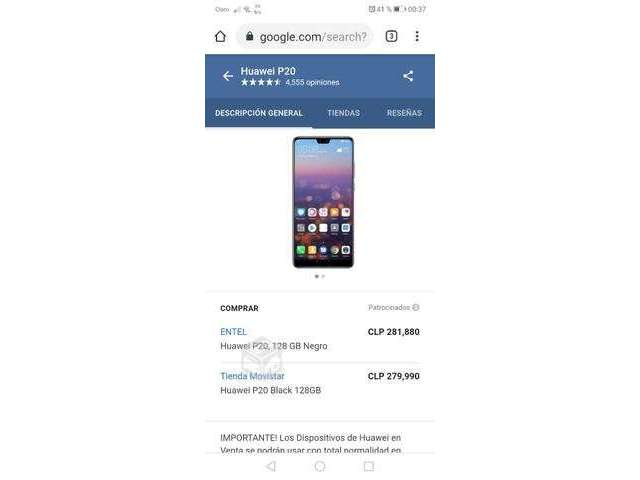Tap the CLP 279,990 price
This screenshot has width=640, height=480.
click(393, 376)
